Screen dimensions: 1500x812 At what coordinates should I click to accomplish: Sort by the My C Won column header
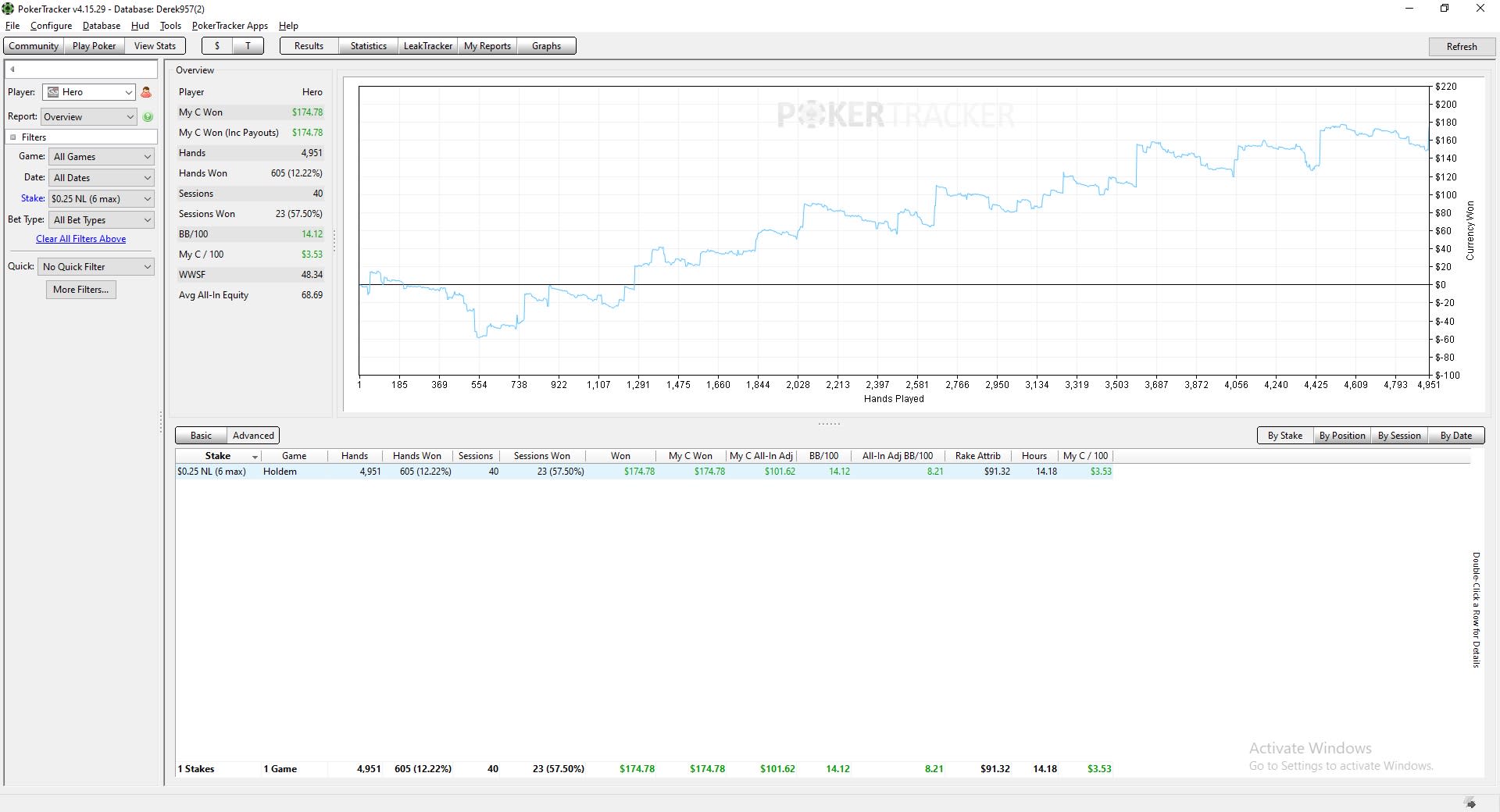coord(691,456)
